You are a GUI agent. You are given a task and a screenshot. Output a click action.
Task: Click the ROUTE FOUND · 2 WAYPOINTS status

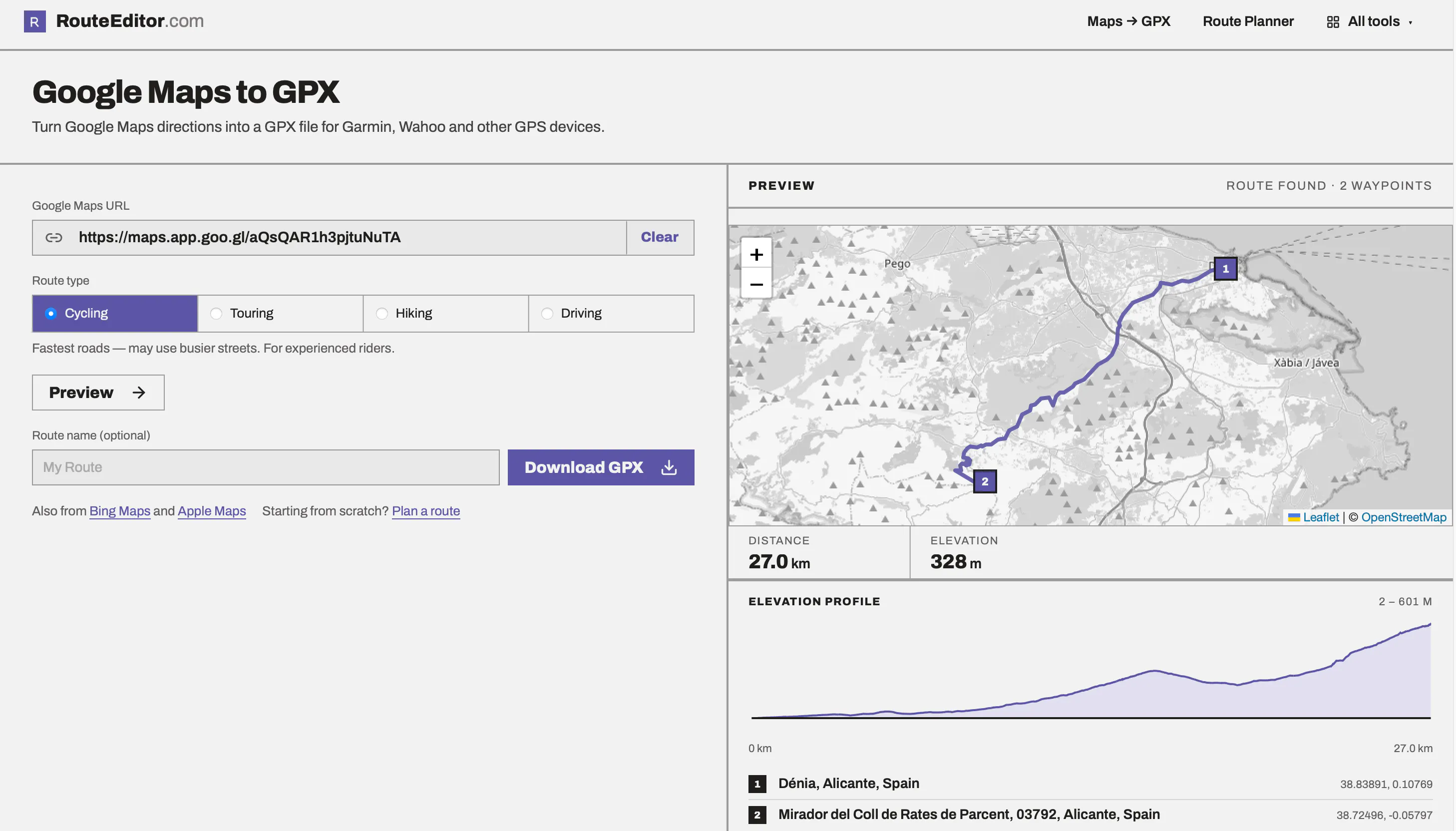(x=1329, y=186)
